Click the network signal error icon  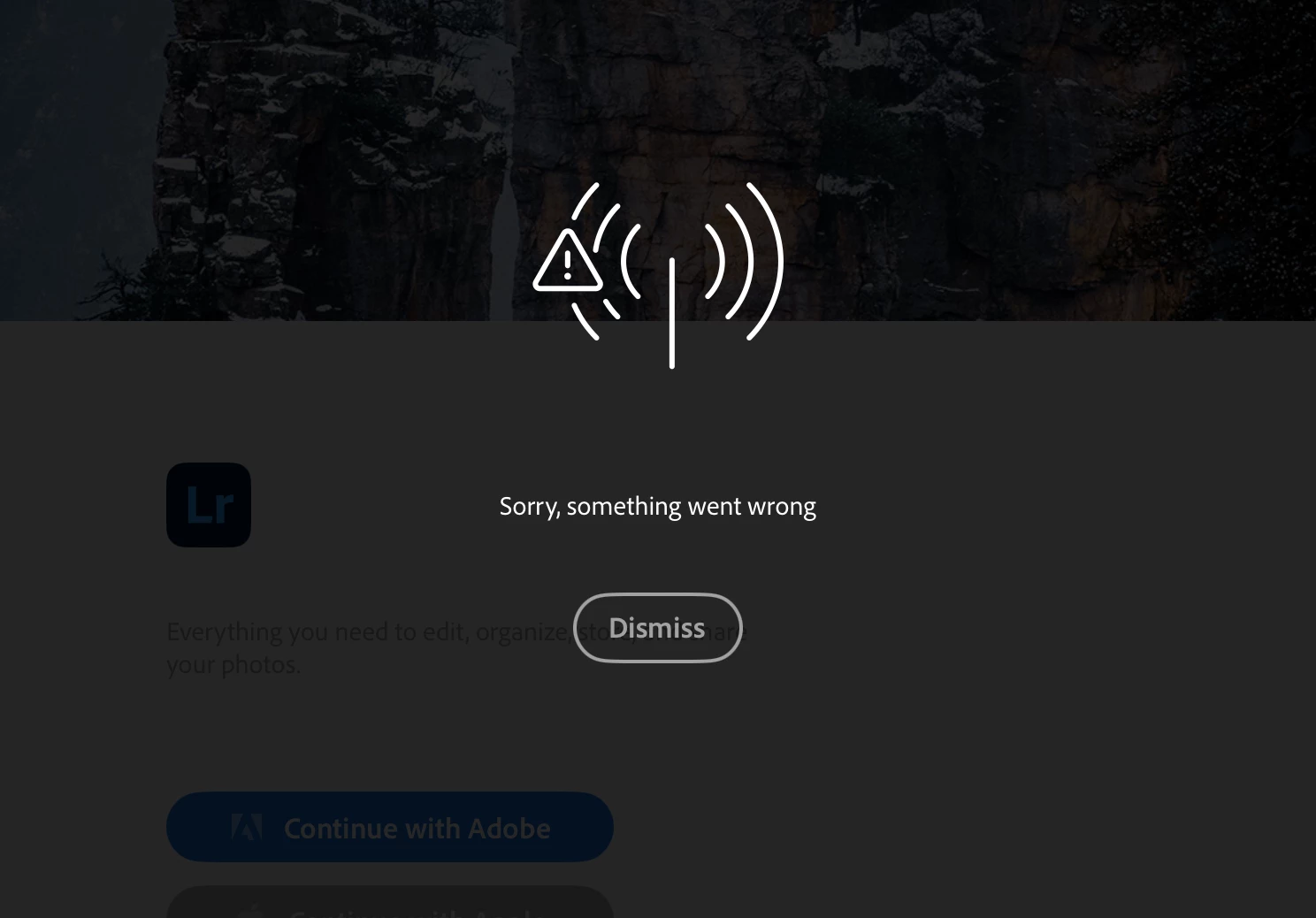[x=658, y=274]
